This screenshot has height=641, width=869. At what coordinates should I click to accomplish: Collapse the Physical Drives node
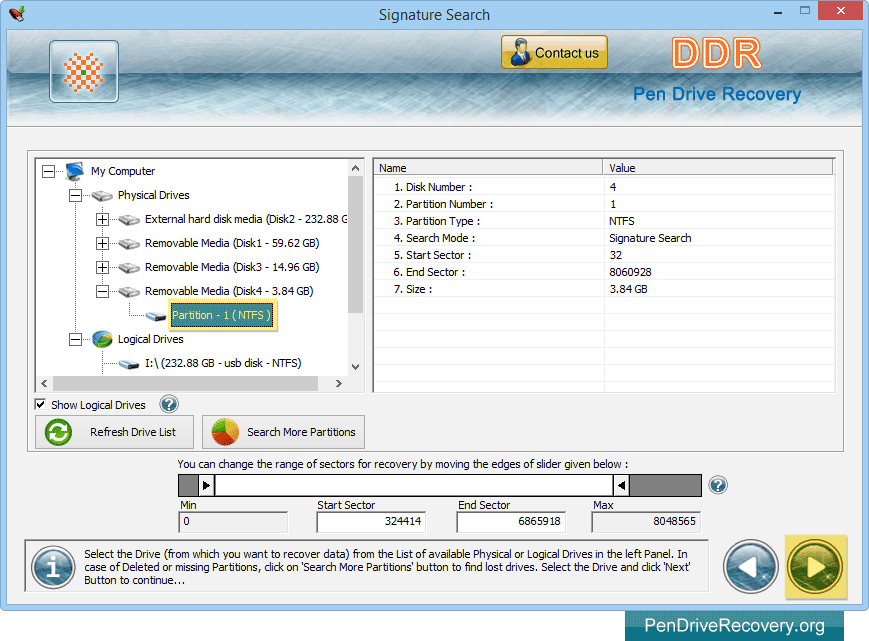point(75,195)
